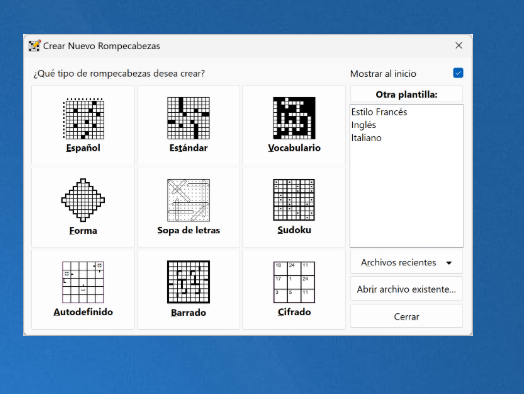
Task: Select the Sudoku grid icon
Action: pos(294,200)
